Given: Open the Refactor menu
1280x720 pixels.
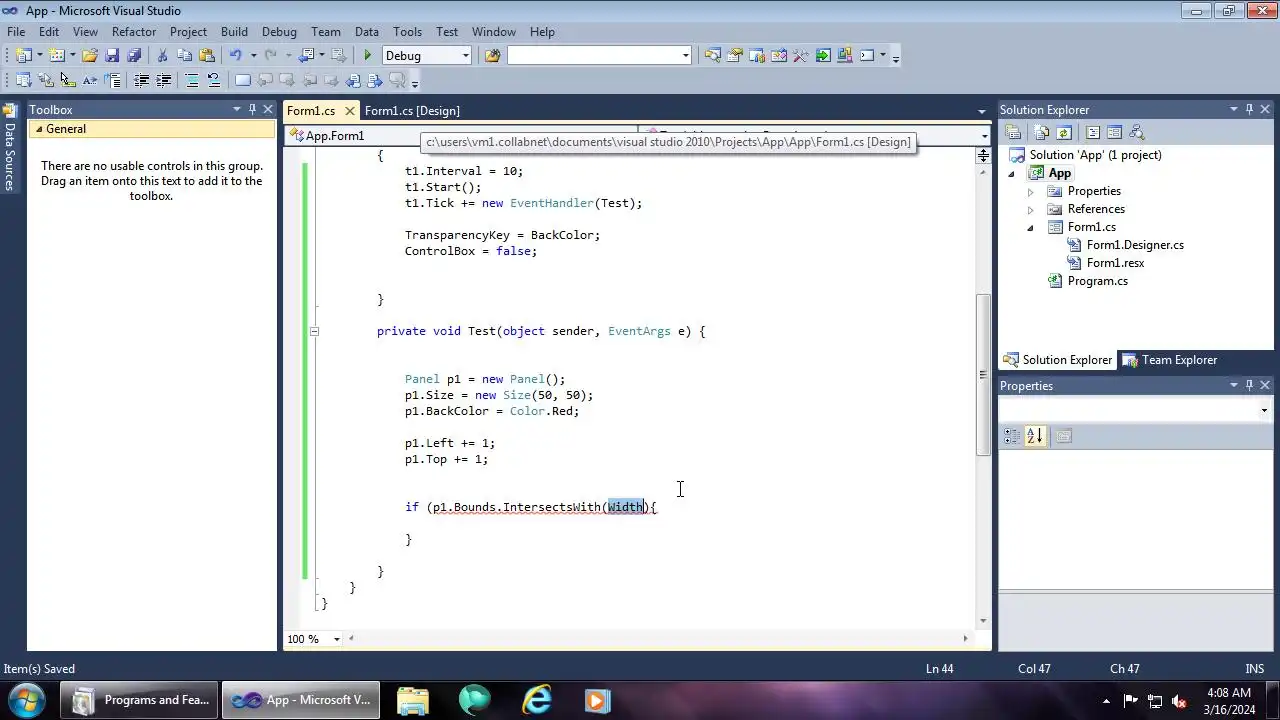Looking at the screenshot, I should tap(134, 32).
